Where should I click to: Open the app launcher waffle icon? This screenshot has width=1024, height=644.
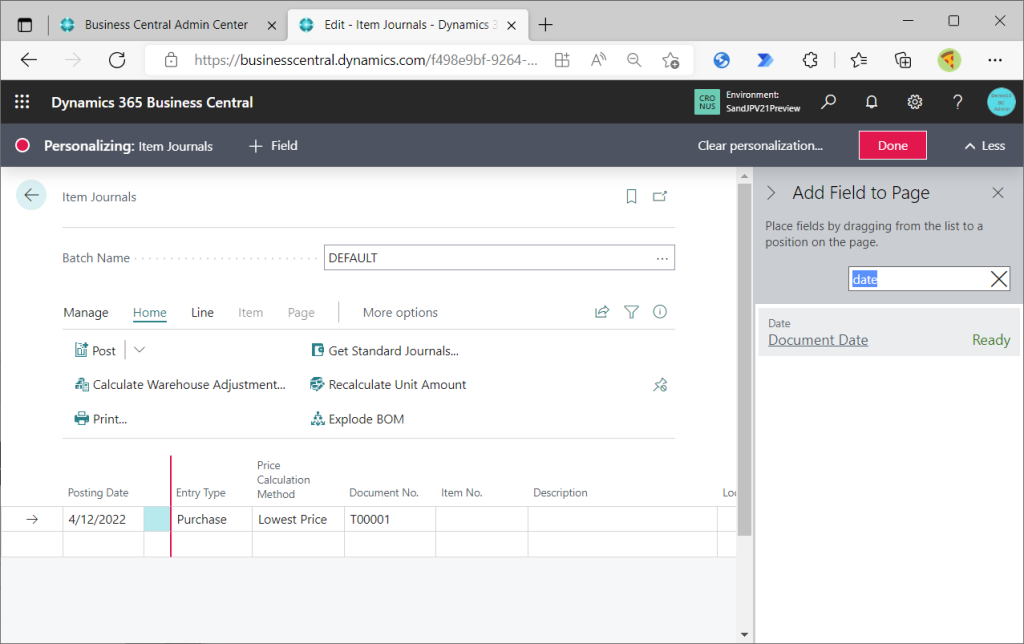22,102
